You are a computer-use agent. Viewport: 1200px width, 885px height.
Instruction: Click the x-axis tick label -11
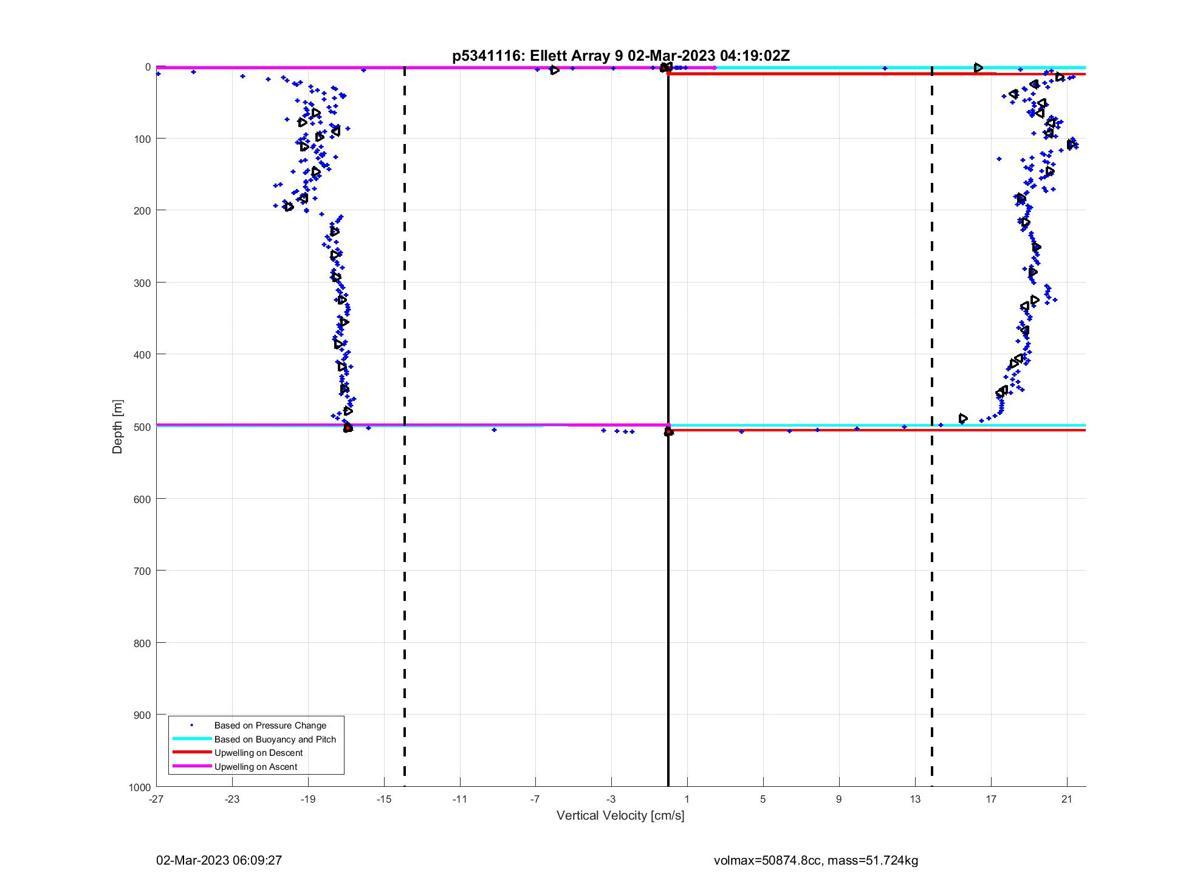point(460,799)
